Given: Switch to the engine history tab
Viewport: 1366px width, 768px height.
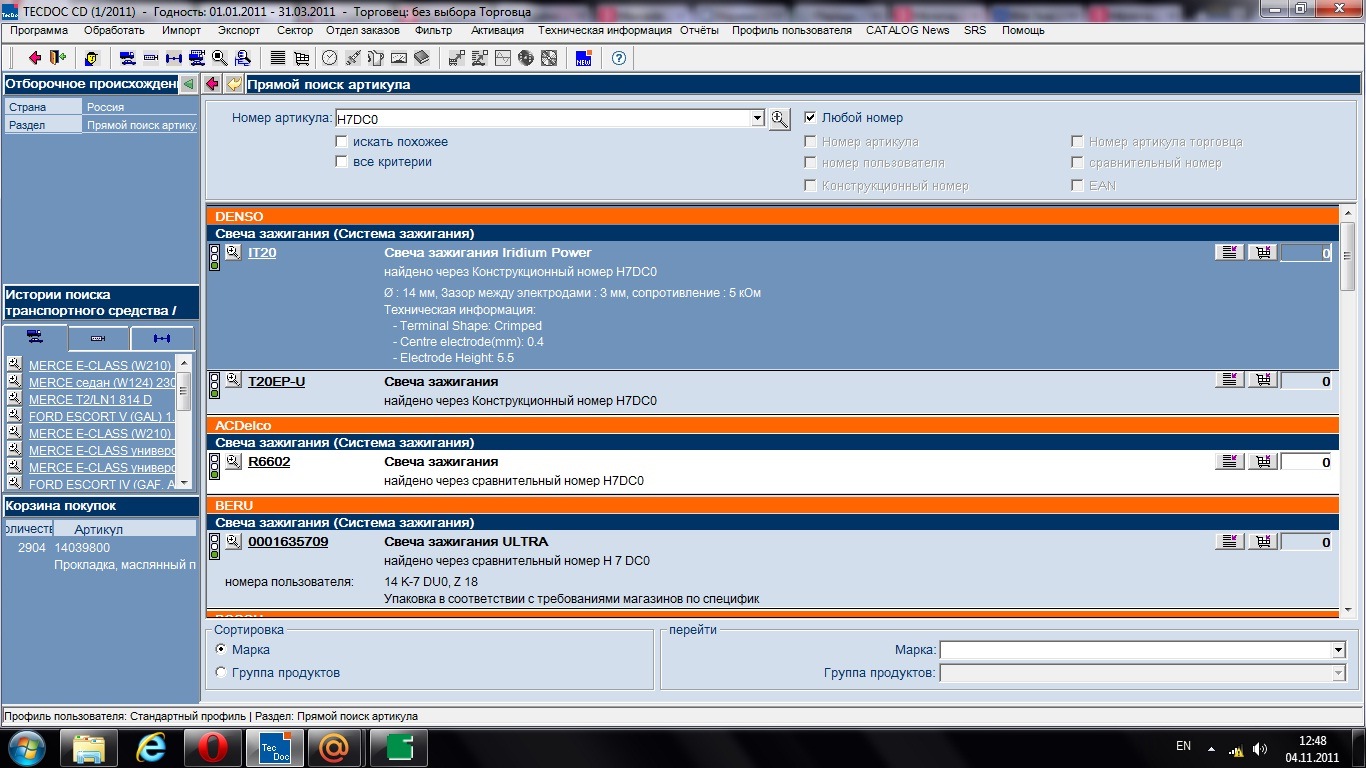Looking at the screenshot, I should (98, 338).
